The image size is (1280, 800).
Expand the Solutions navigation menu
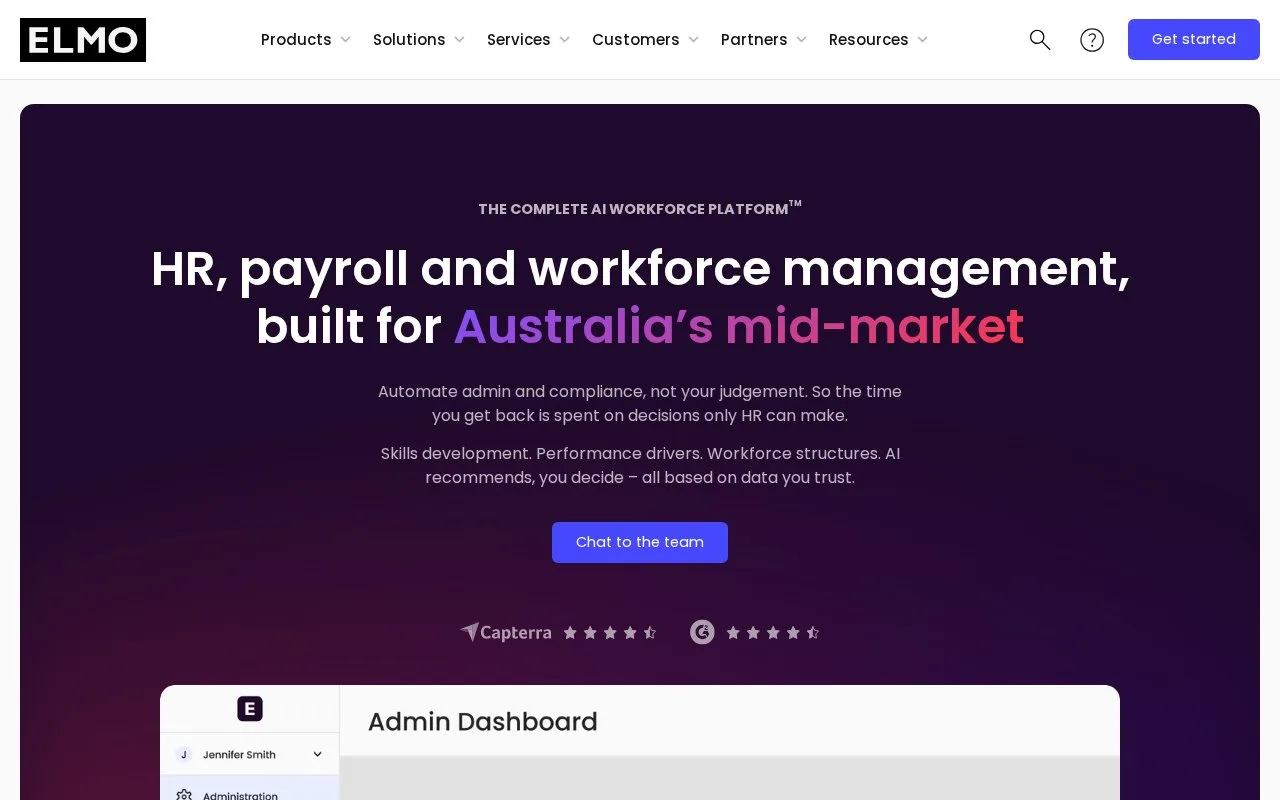tap(419, 40)
